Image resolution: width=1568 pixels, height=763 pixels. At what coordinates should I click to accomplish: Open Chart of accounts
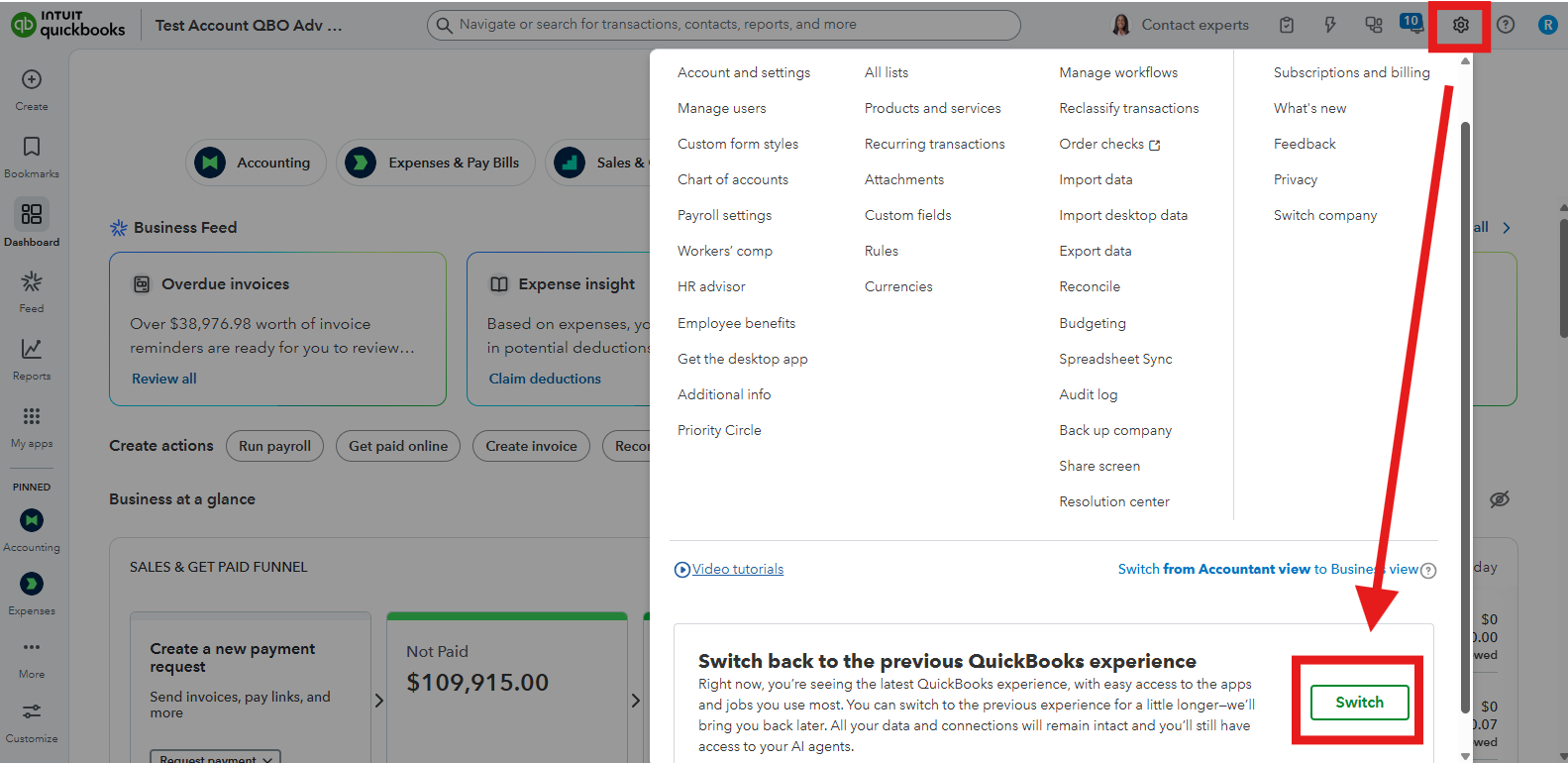[733, 179]
